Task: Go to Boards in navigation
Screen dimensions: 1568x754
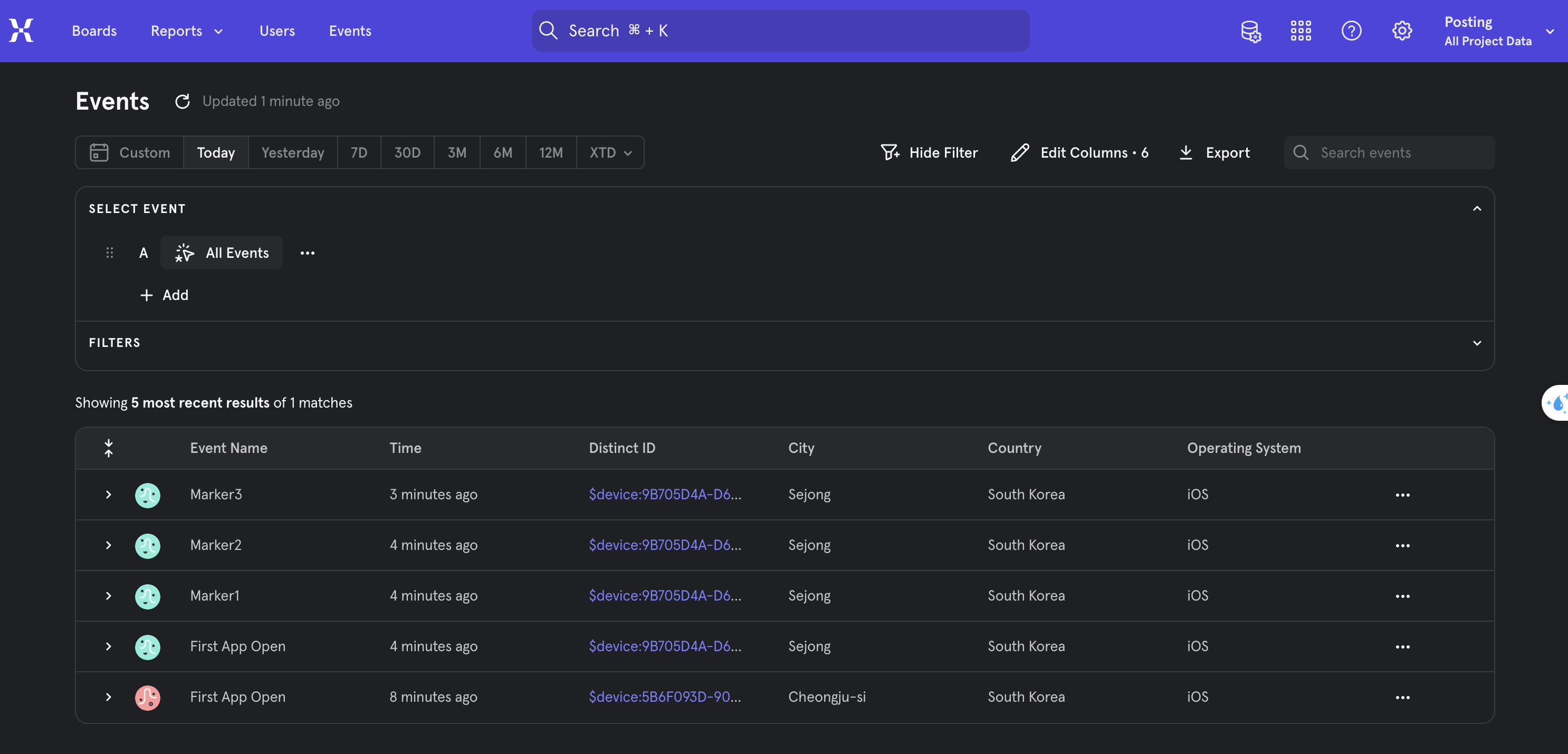Action: pyautogui.click(x=94, y=31)
